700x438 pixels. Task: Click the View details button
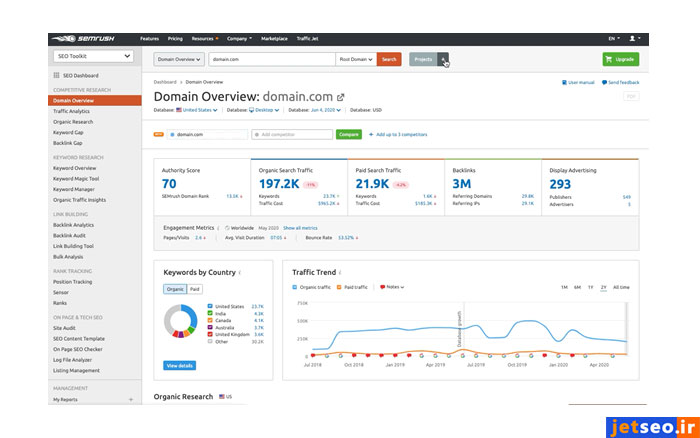pyautogui.click(x=179, y=366)
